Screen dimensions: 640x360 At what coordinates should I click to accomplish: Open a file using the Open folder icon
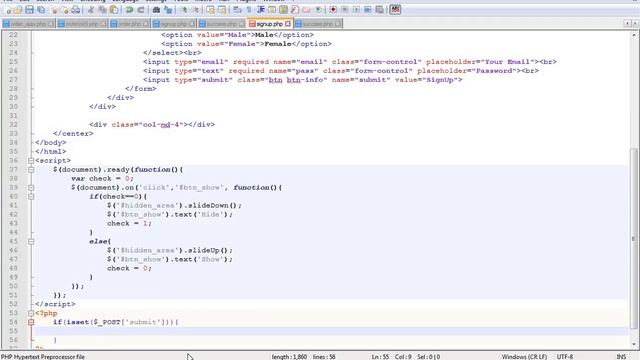point(18,10)
